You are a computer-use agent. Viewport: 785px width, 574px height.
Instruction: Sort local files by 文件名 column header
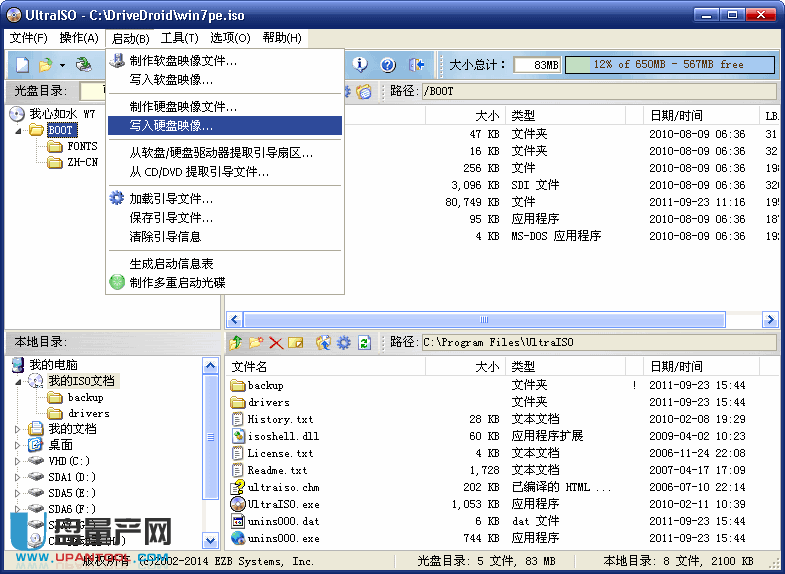325,367
